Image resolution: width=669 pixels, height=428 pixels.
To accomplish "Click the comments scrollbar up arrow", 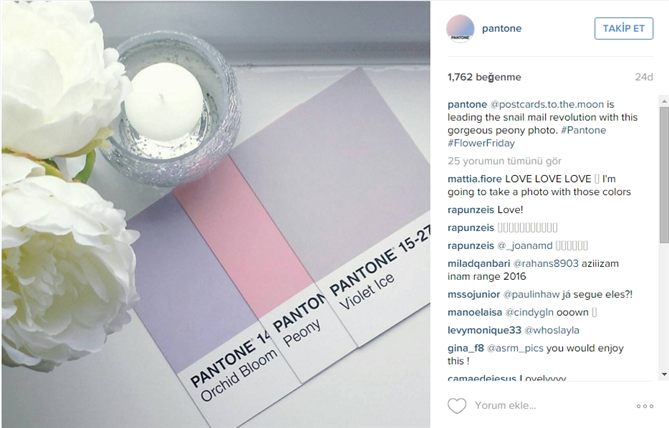I will point(664,101).
